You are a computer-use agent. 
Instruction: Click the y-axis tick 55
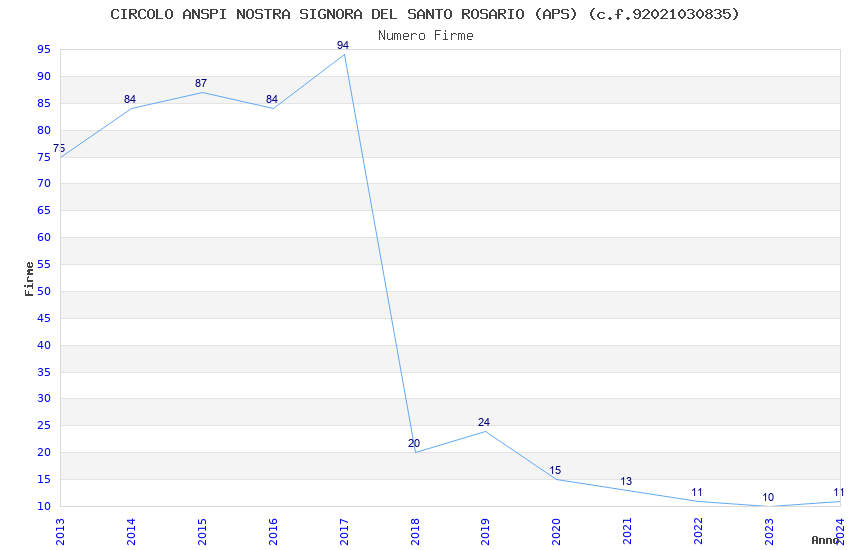44,264
